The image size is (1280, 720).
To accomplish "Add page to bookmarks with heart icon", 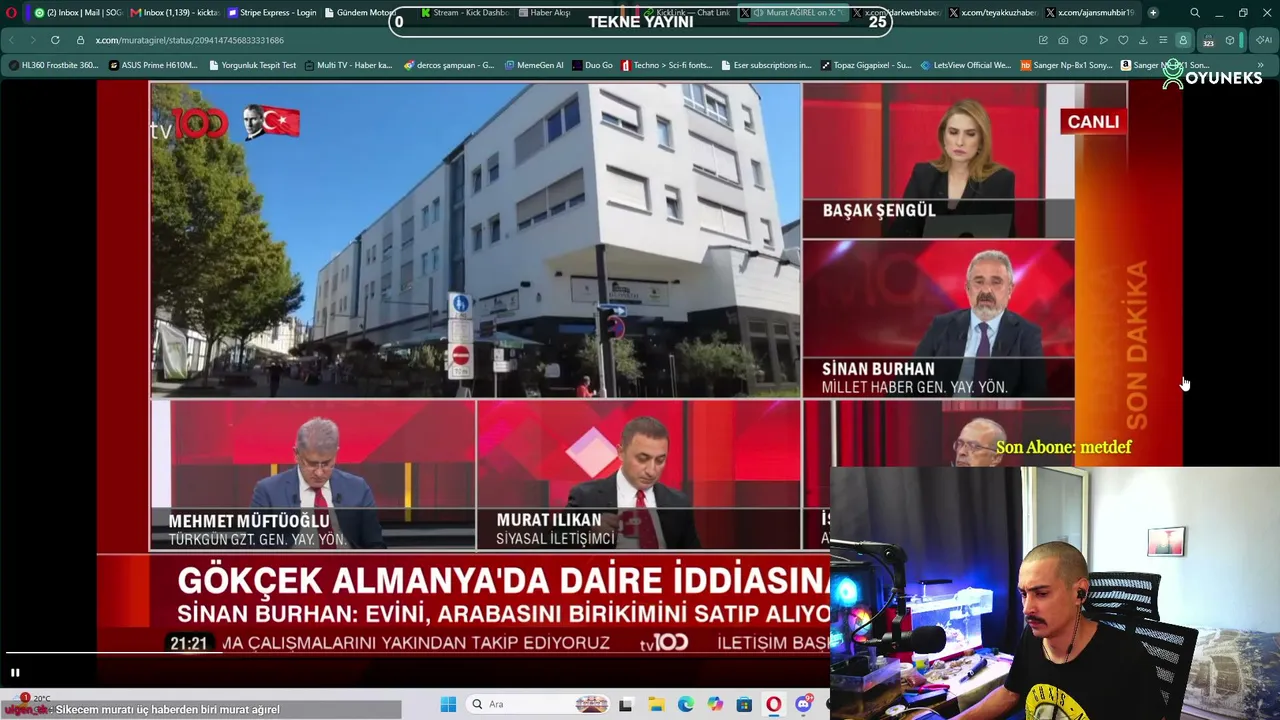I will (1123, 40).
